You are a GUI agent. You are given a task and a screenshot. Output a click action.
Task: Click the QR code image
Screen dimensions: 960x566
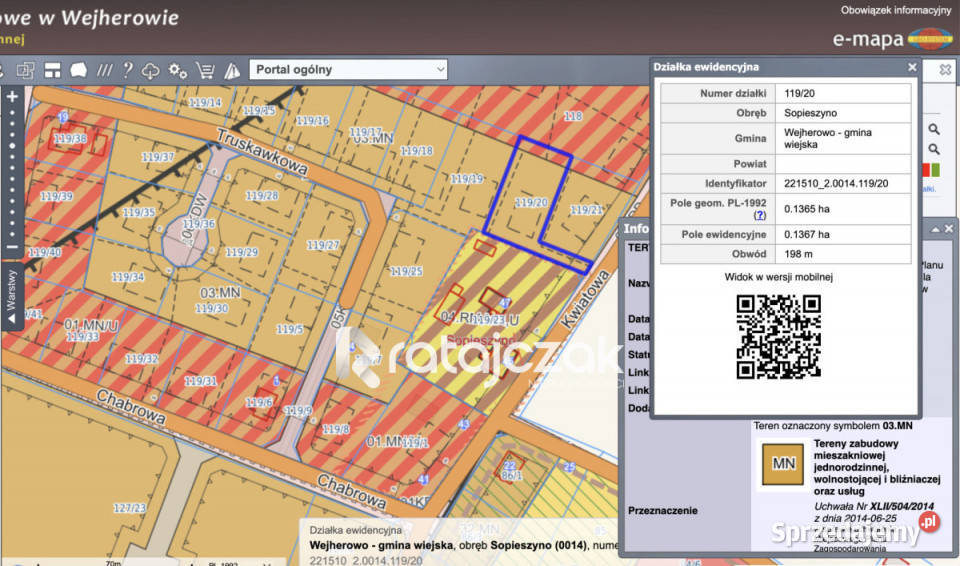779,337
